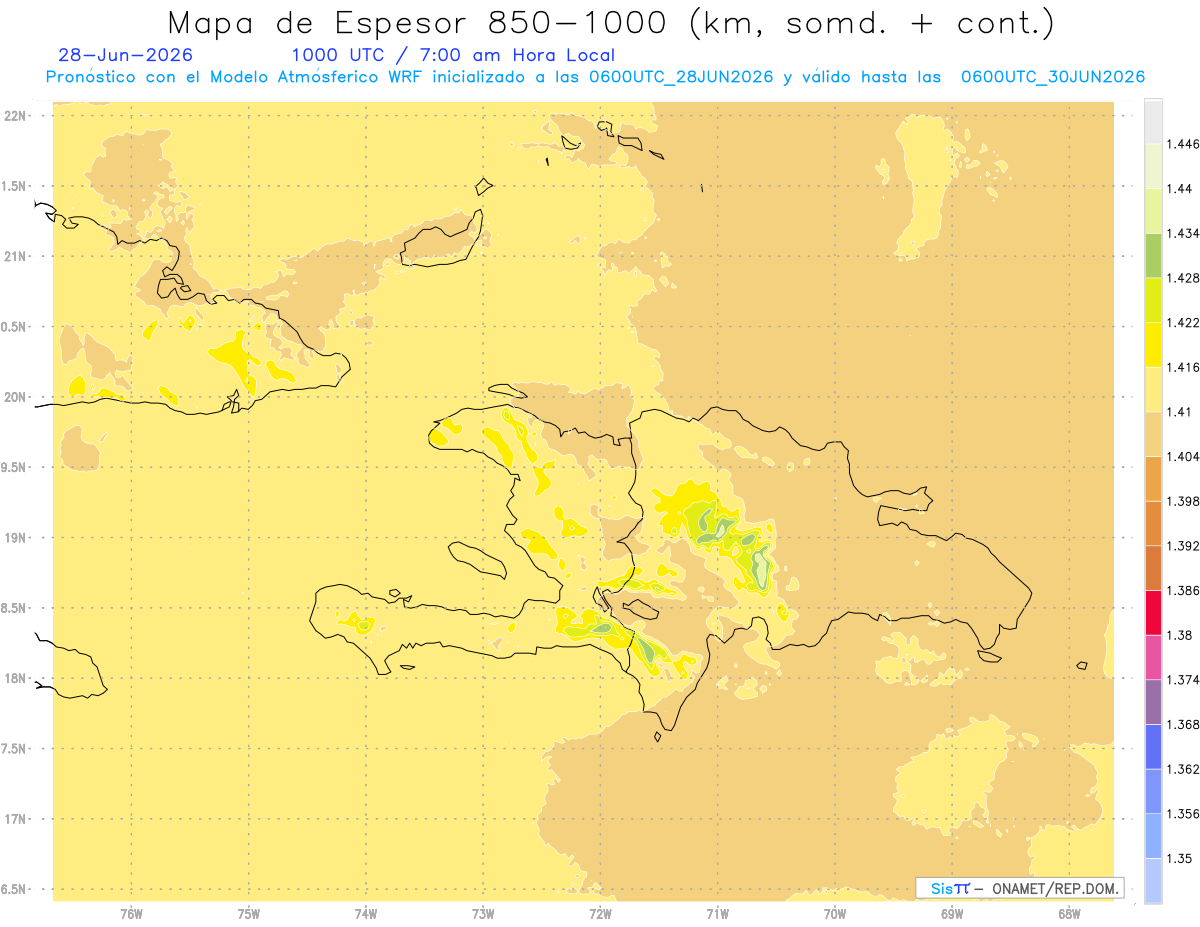Click the pink swatch between 1.374 and 1.38
Image resolution: width=1200 pixels, height=927 pixels.
1153,657
